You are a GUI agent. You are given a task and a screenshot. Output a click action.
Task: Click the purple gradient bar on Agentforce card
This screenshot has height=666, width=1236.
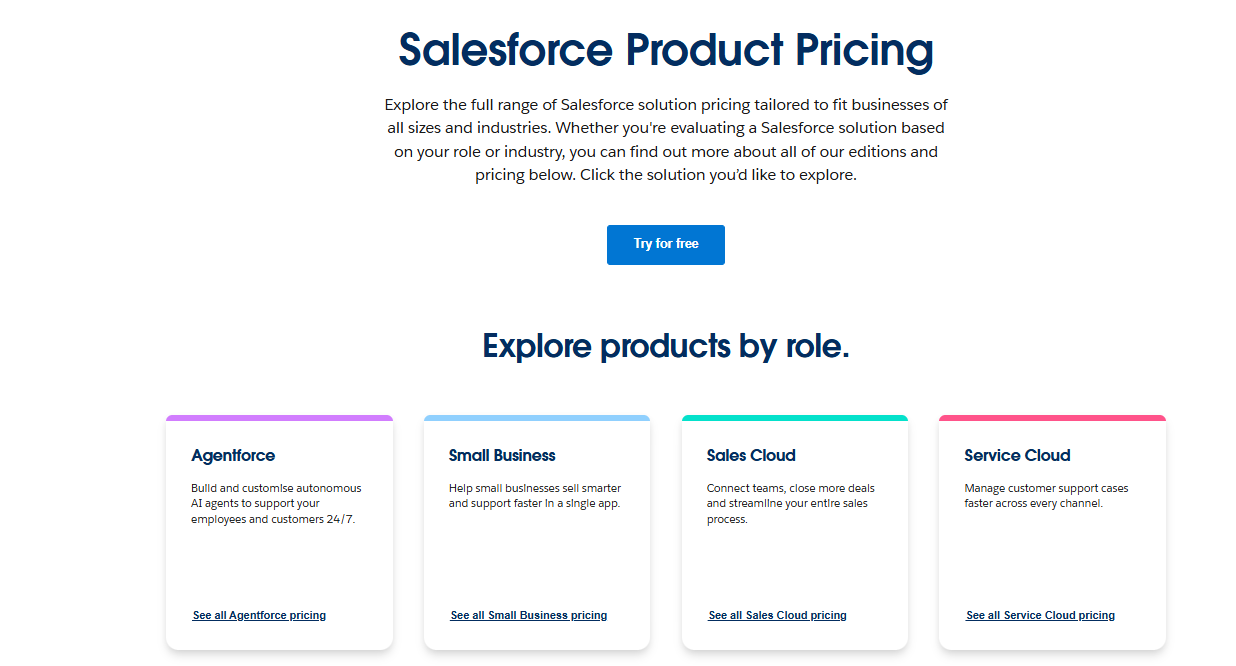click(x=279, y=417)
